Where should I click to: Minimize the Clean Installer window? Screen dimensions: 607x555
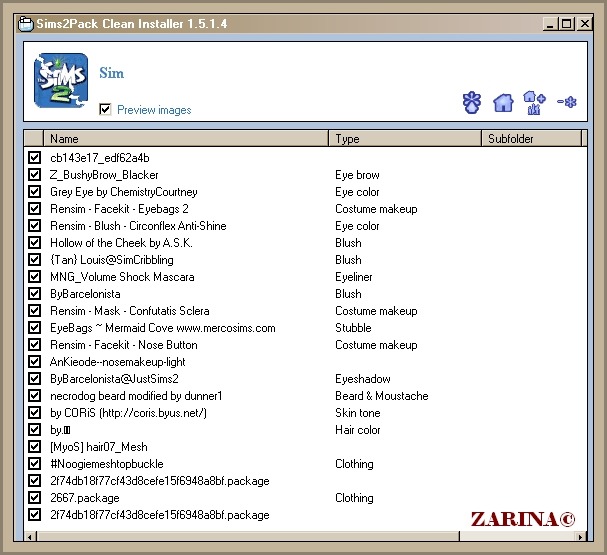550,24
